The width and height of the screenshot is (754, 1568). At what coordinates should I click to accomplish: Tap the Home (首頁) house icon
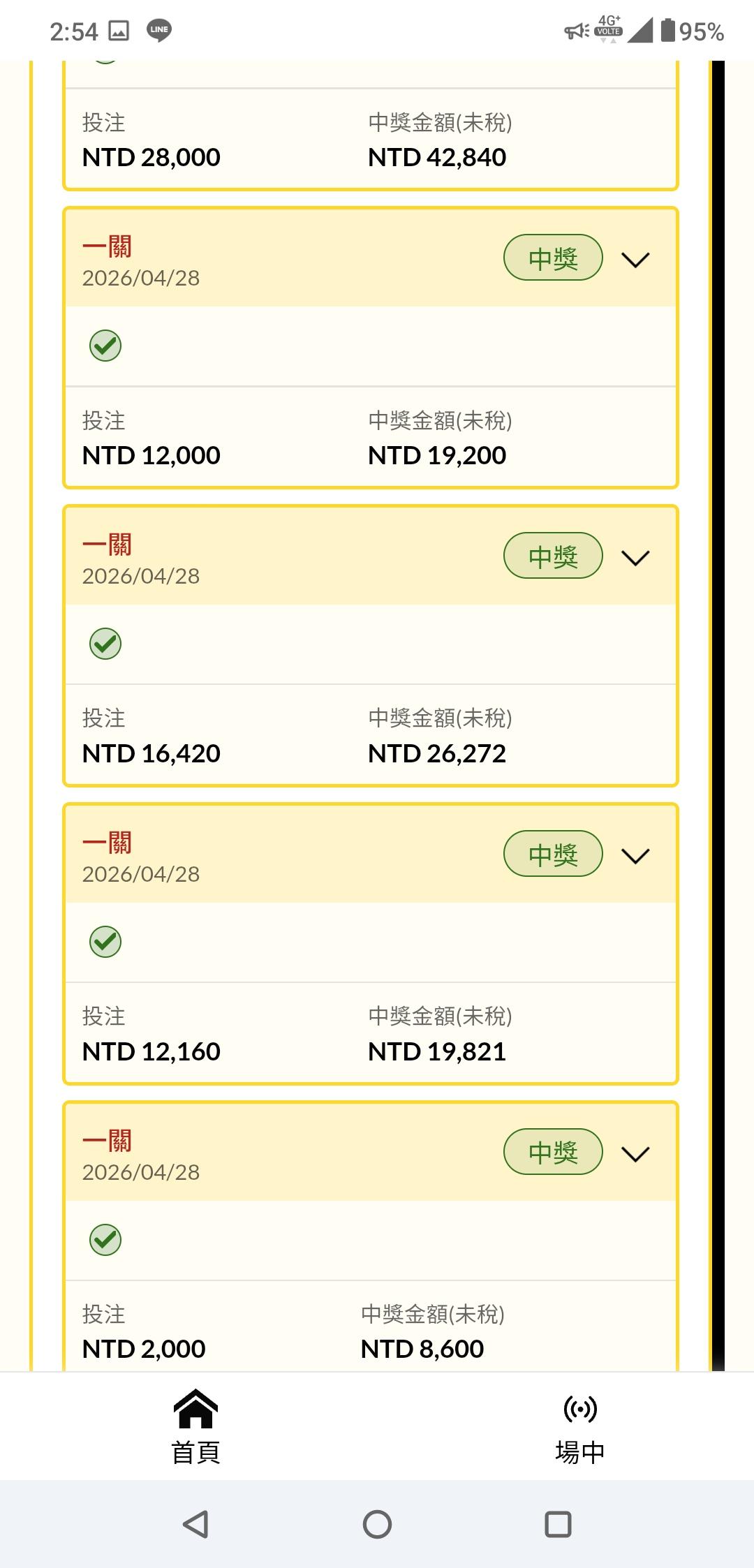pyautogui.click(x=196, y=1410)
